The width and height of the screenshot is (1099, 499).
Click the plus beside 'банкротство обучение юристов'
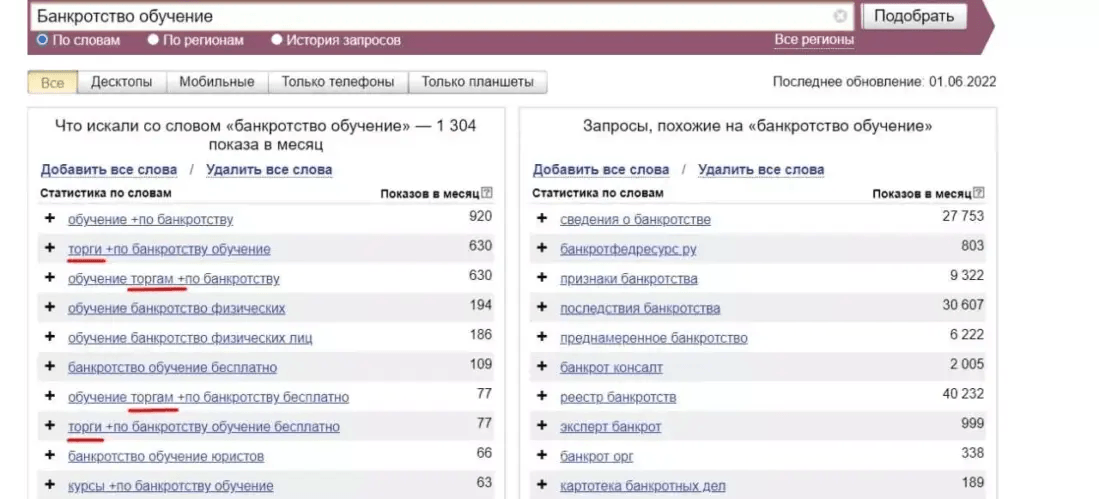[x=50, y=455]
